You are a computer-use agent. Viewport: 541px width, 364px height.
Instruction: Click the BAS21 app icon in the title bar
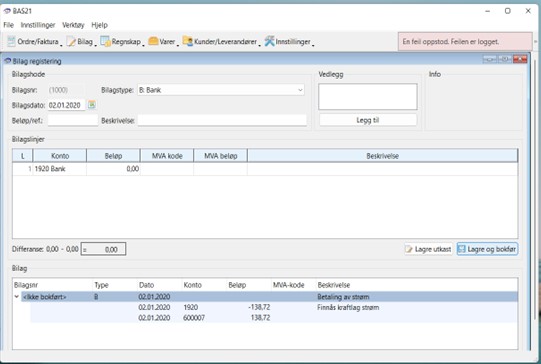point(7,11)
